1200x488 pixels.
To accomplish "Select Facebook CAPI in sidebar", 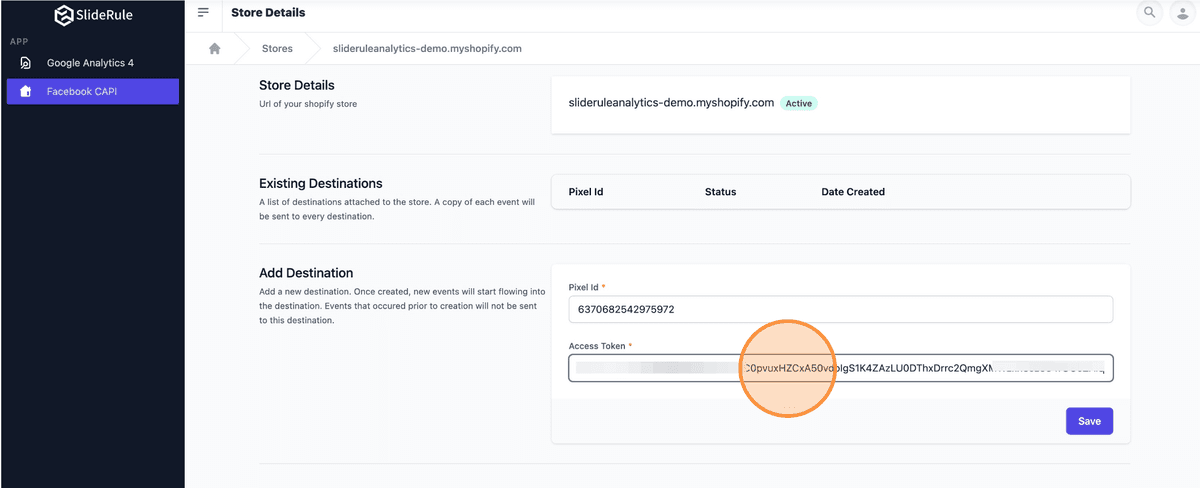I will (x=92, y=91).
